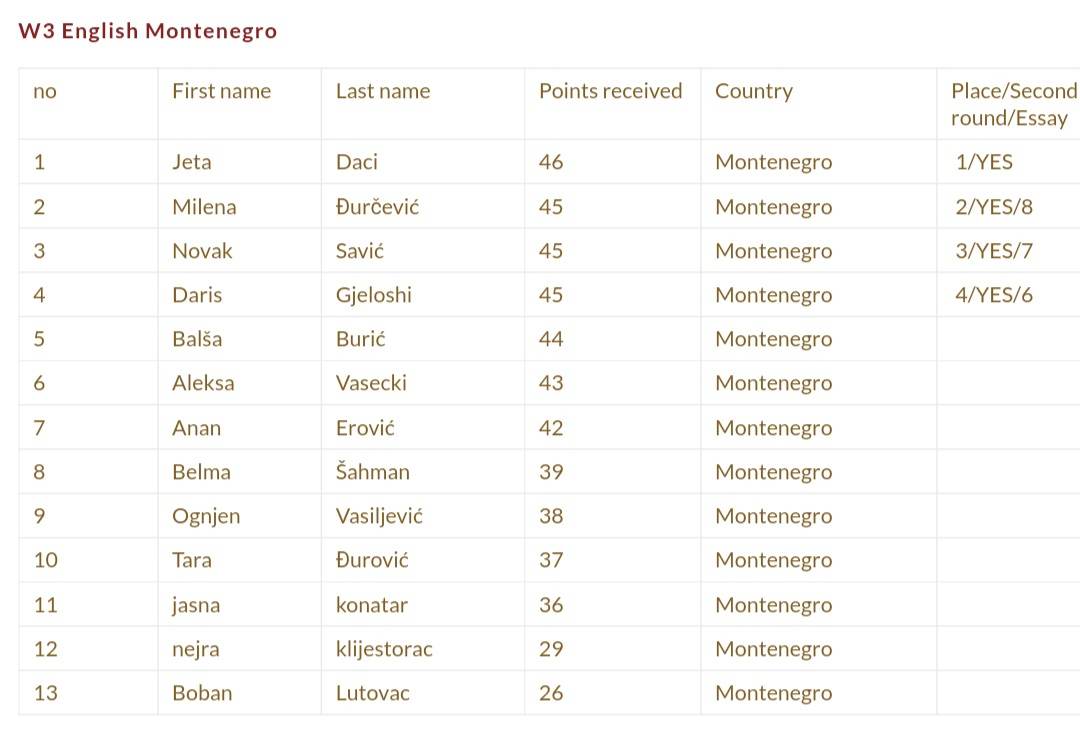
Task: Click the 4/YES/6 cell for Daris
Action: click(994, 295)
